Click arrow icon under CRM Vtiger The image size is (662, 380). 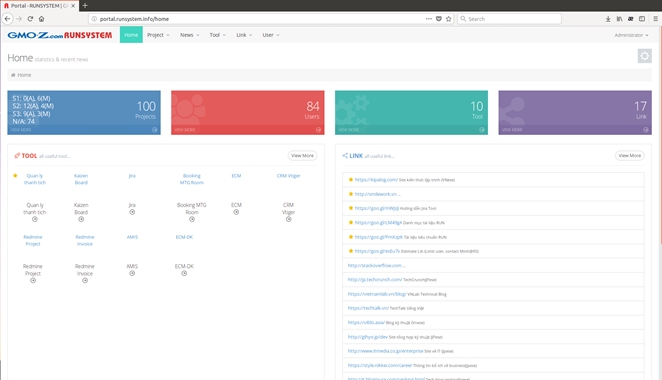pyautogui.click(x=288, y=219)
